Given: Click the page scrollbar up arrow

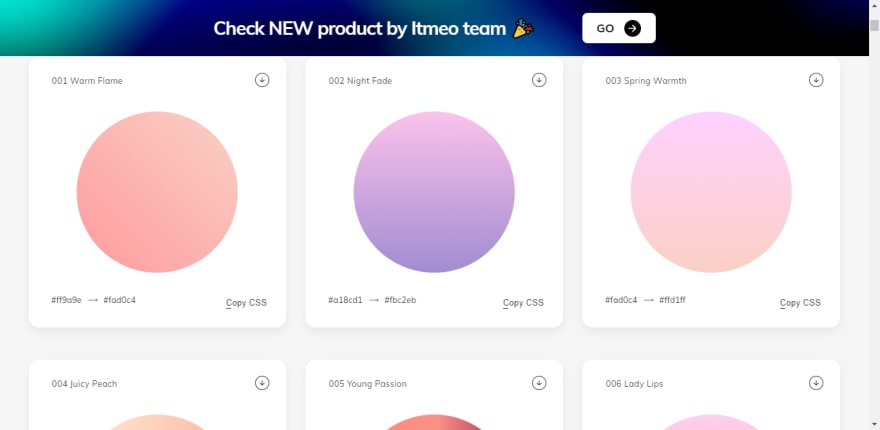Looking at the screenshot, I should pos(874,4).
